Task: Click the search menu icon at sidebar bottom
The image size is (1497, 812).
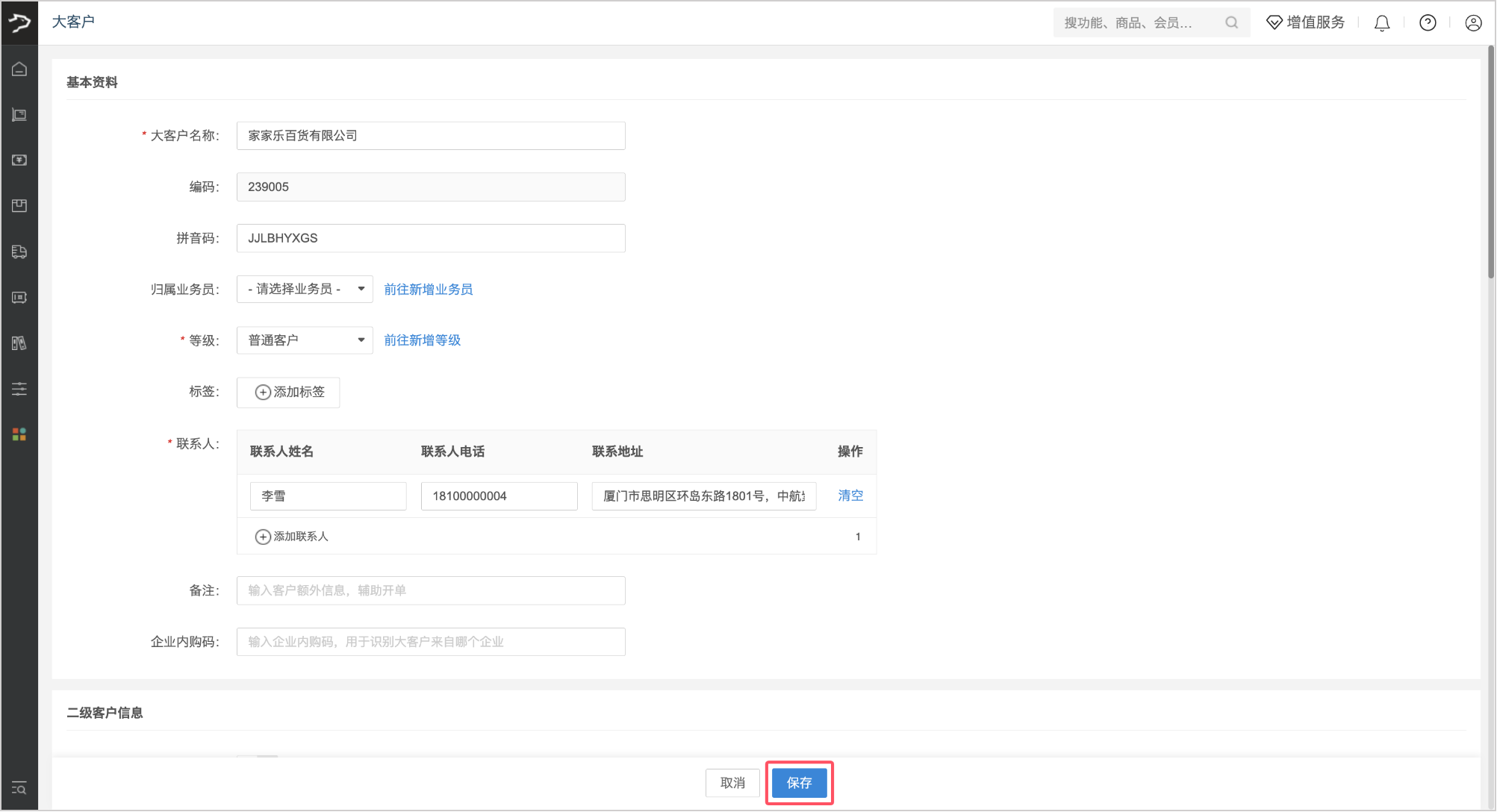Action: 19,788
